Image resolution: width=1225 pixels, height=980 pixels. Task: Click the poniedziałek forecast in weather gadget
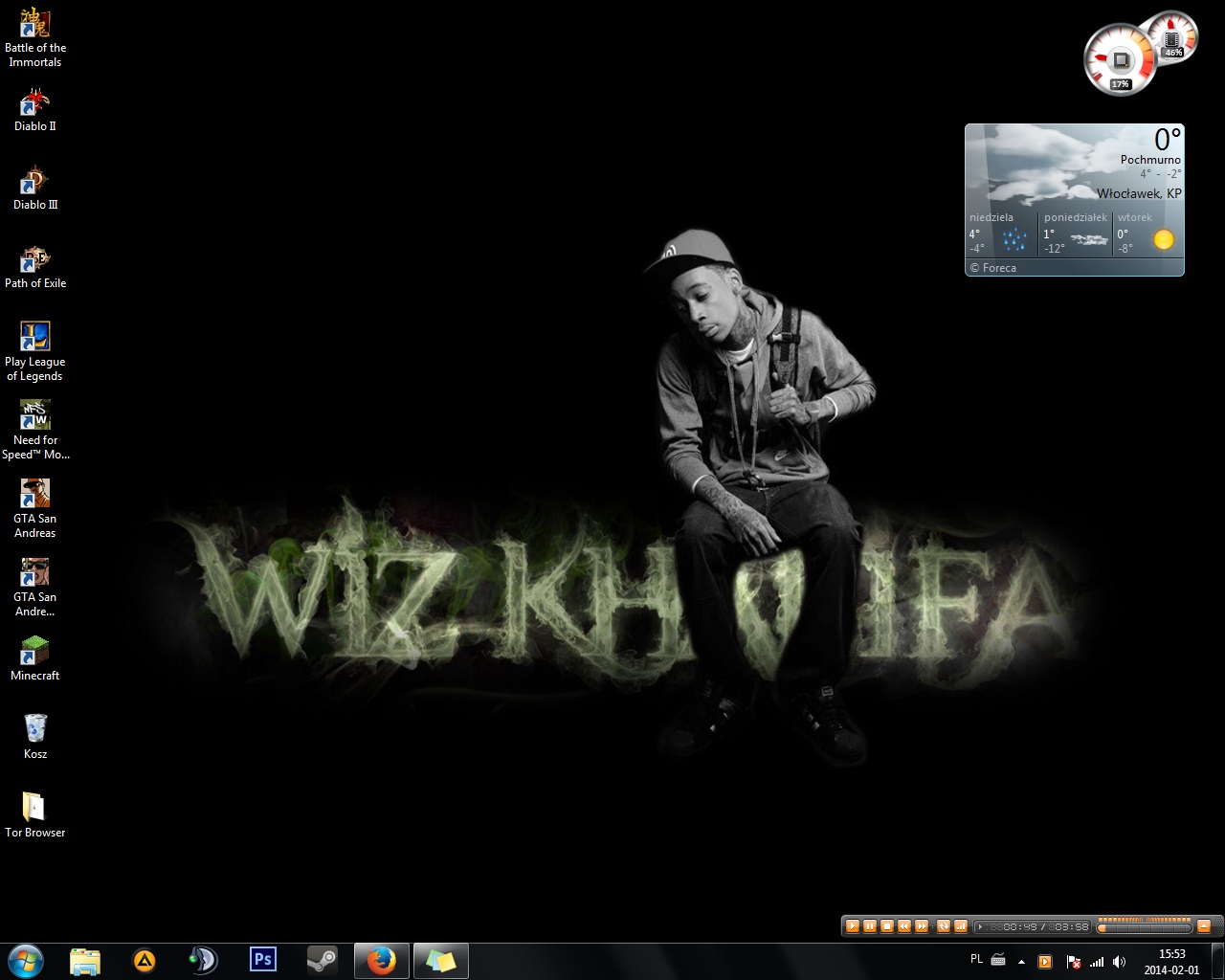(x=1076, y=234)
